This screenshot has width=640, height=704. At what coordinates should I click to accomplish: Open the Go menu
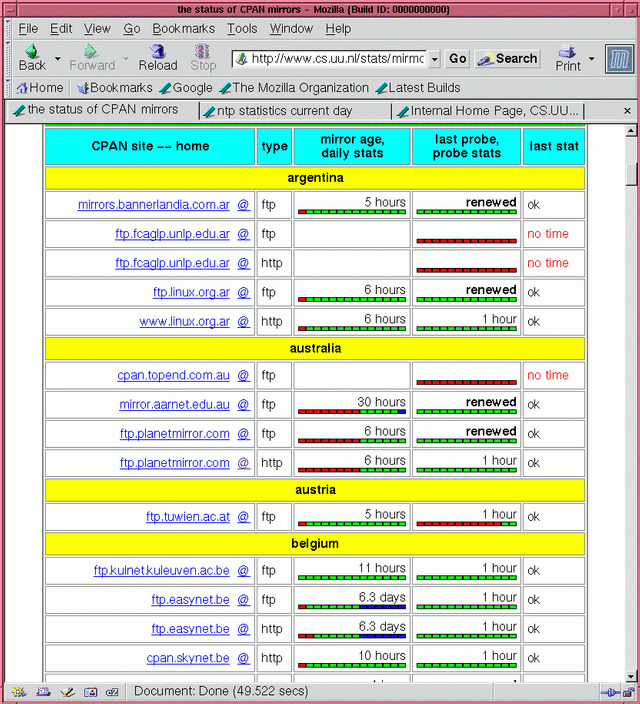(x=132, y=29)
